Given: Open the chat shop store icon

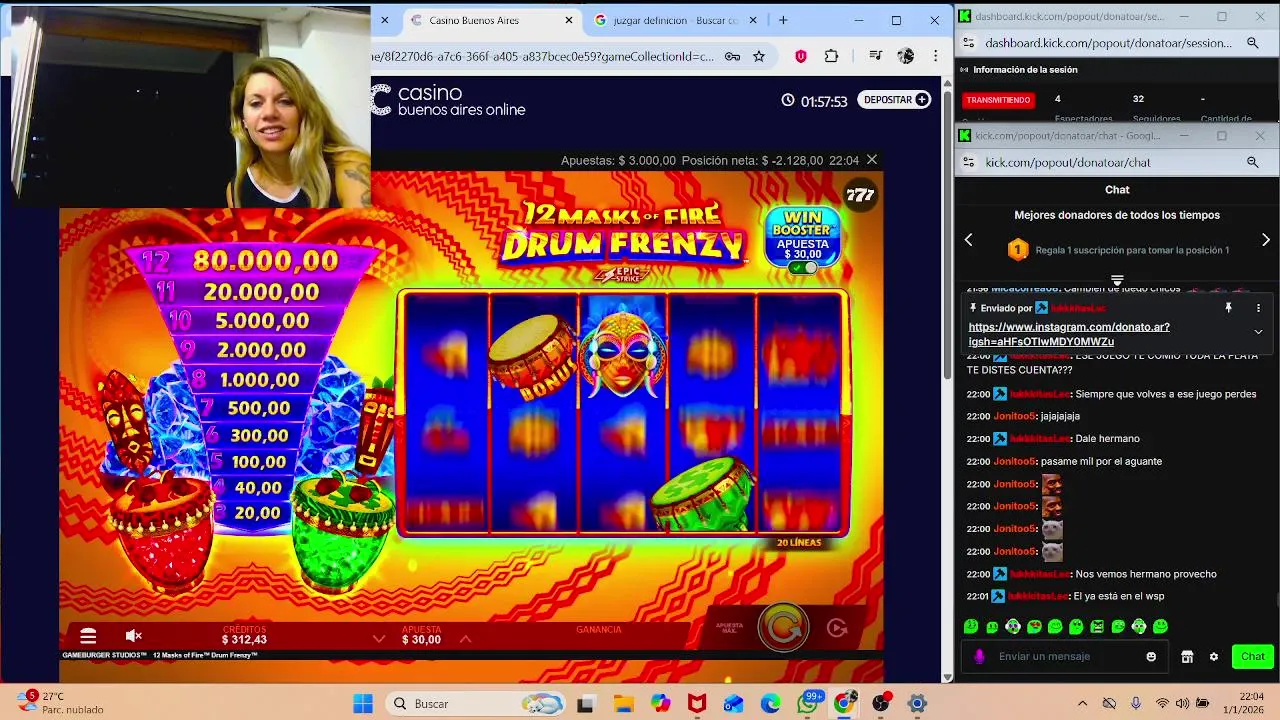Looking at the screenshot, I should [1187, 656].
